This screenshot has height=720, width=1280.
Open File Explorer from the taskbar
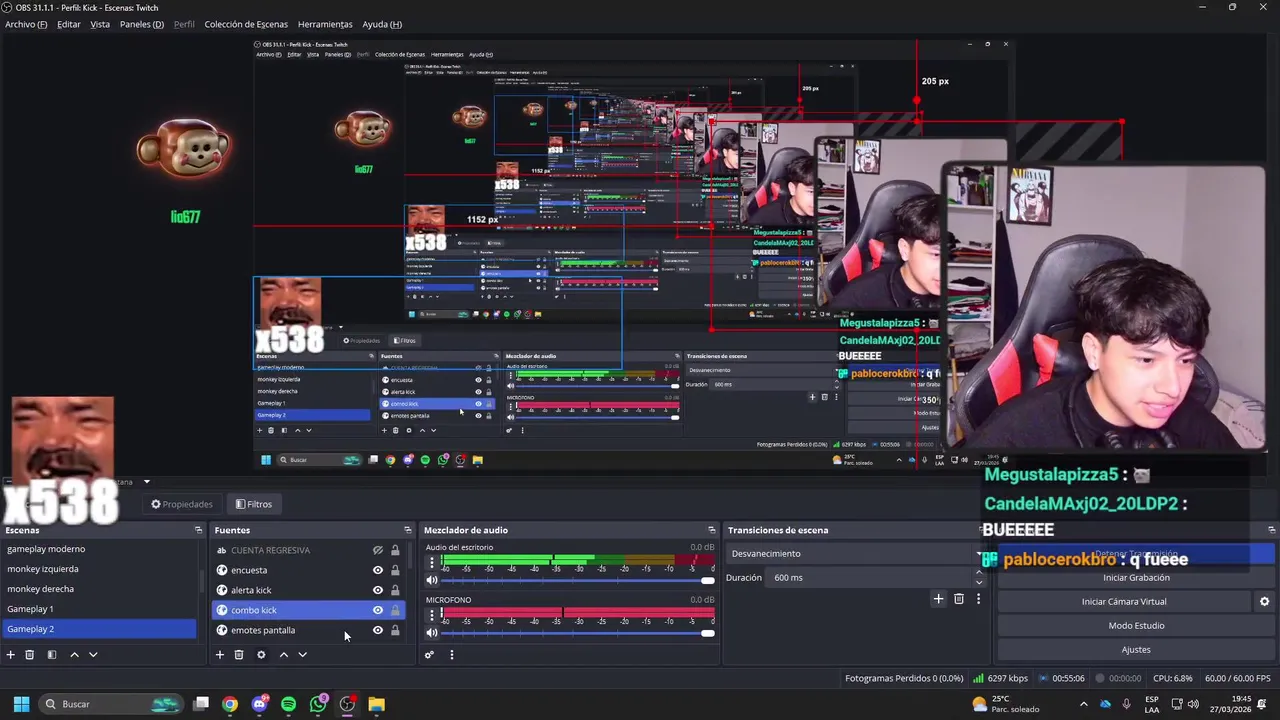point(376,704)
